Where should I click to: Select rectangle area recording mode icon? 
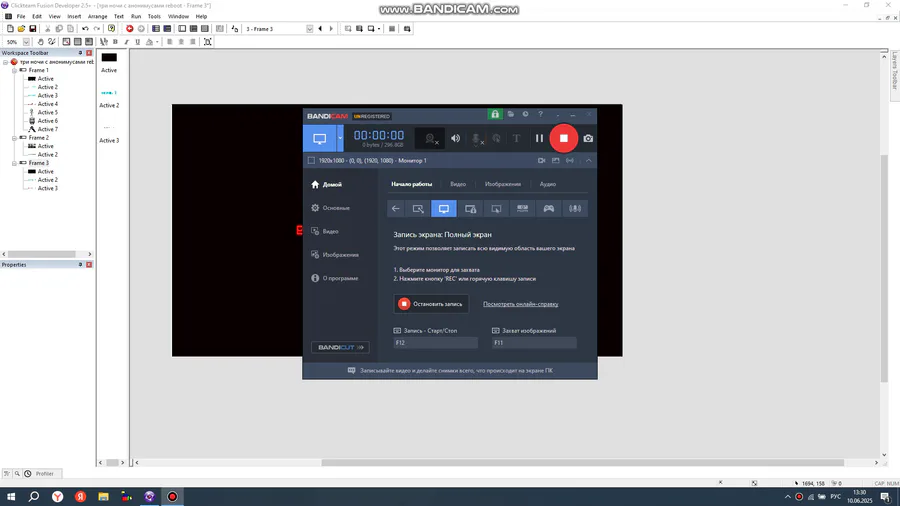(418, 208)
